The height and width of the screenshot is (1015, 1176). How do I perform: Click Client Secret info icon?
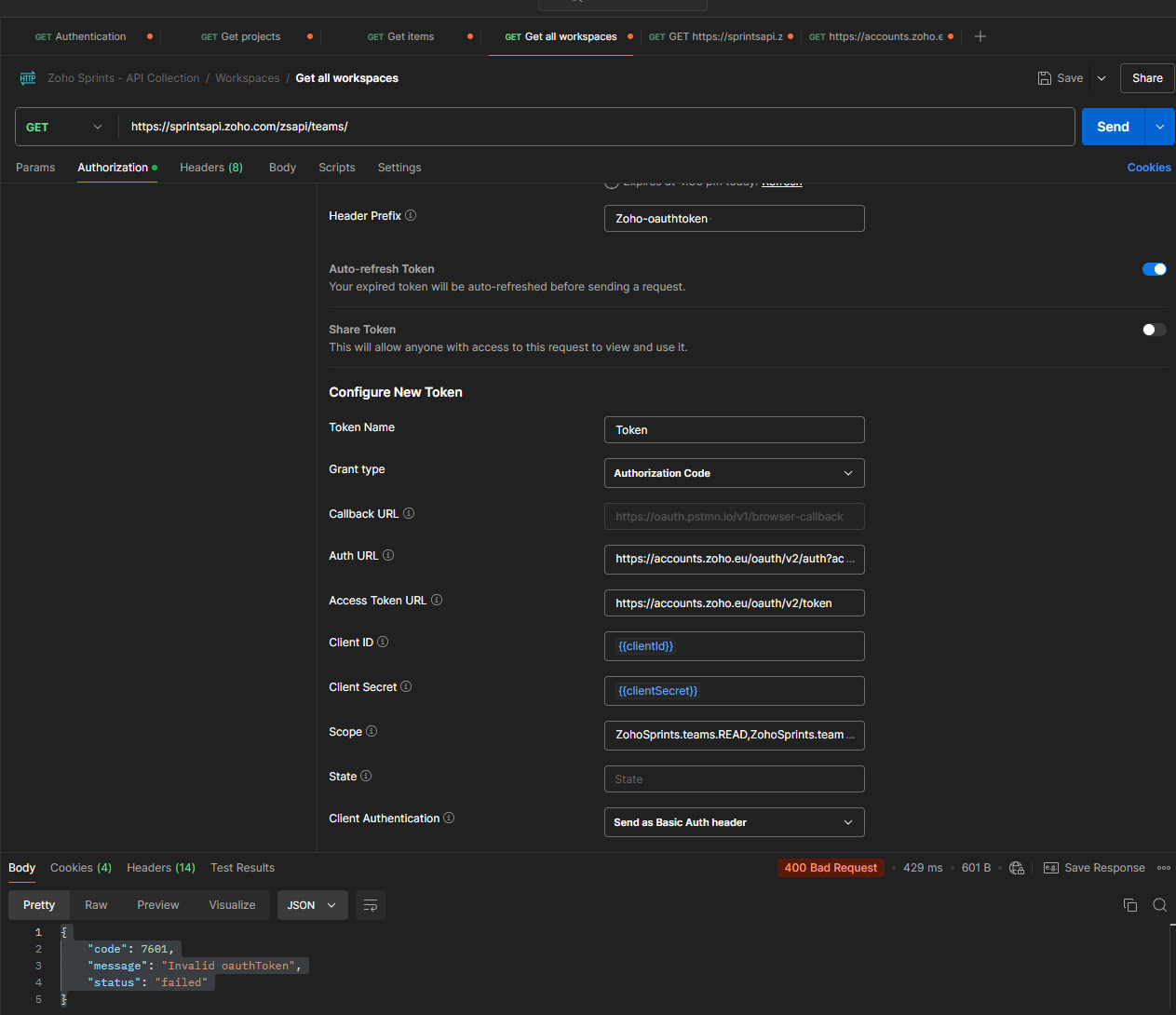[x=406, y=686]
